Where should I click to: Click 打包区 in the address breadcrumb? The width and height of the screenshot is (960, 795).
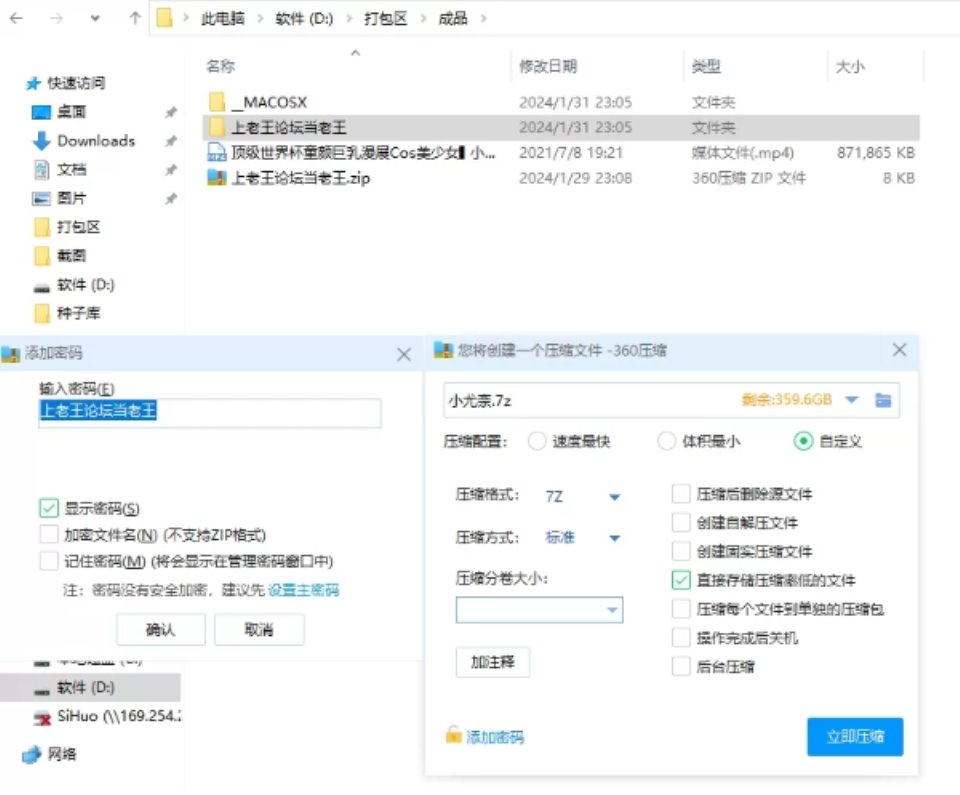385,19
